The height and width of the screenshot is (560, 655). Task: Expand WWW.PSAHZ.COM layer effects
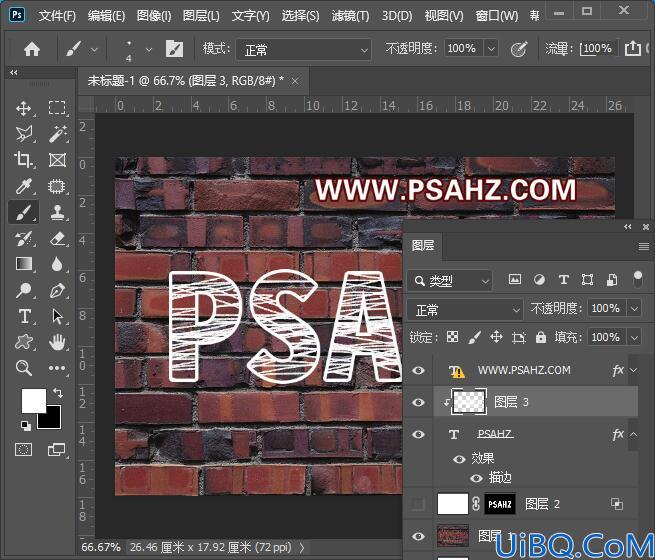click(x=633, y=370)
